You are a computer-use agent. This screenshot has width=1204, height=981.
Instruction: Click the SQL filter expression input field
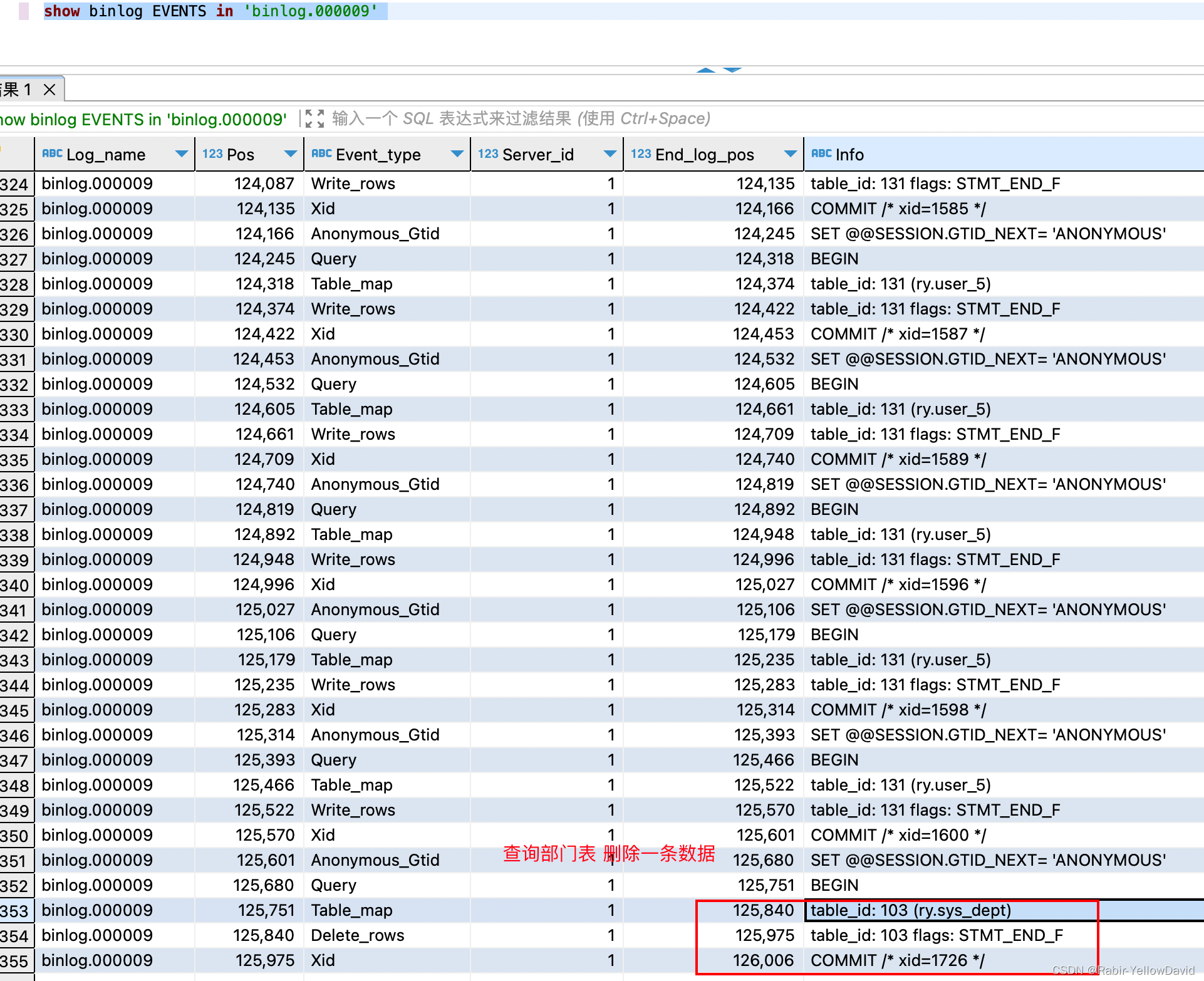click(520, 118)
